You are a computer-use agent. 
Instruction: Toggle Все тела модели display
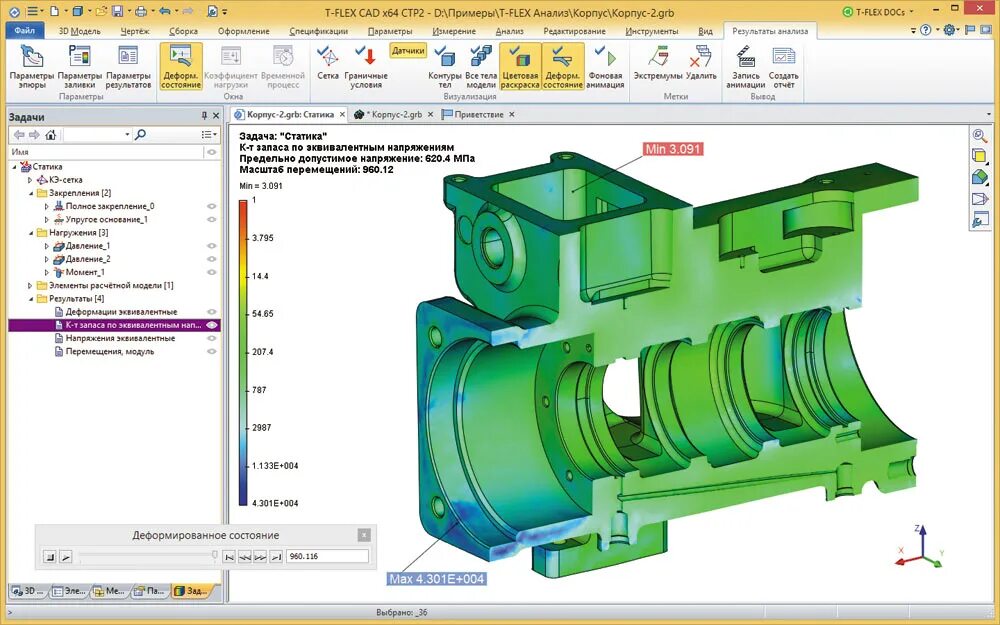(481, 67)
